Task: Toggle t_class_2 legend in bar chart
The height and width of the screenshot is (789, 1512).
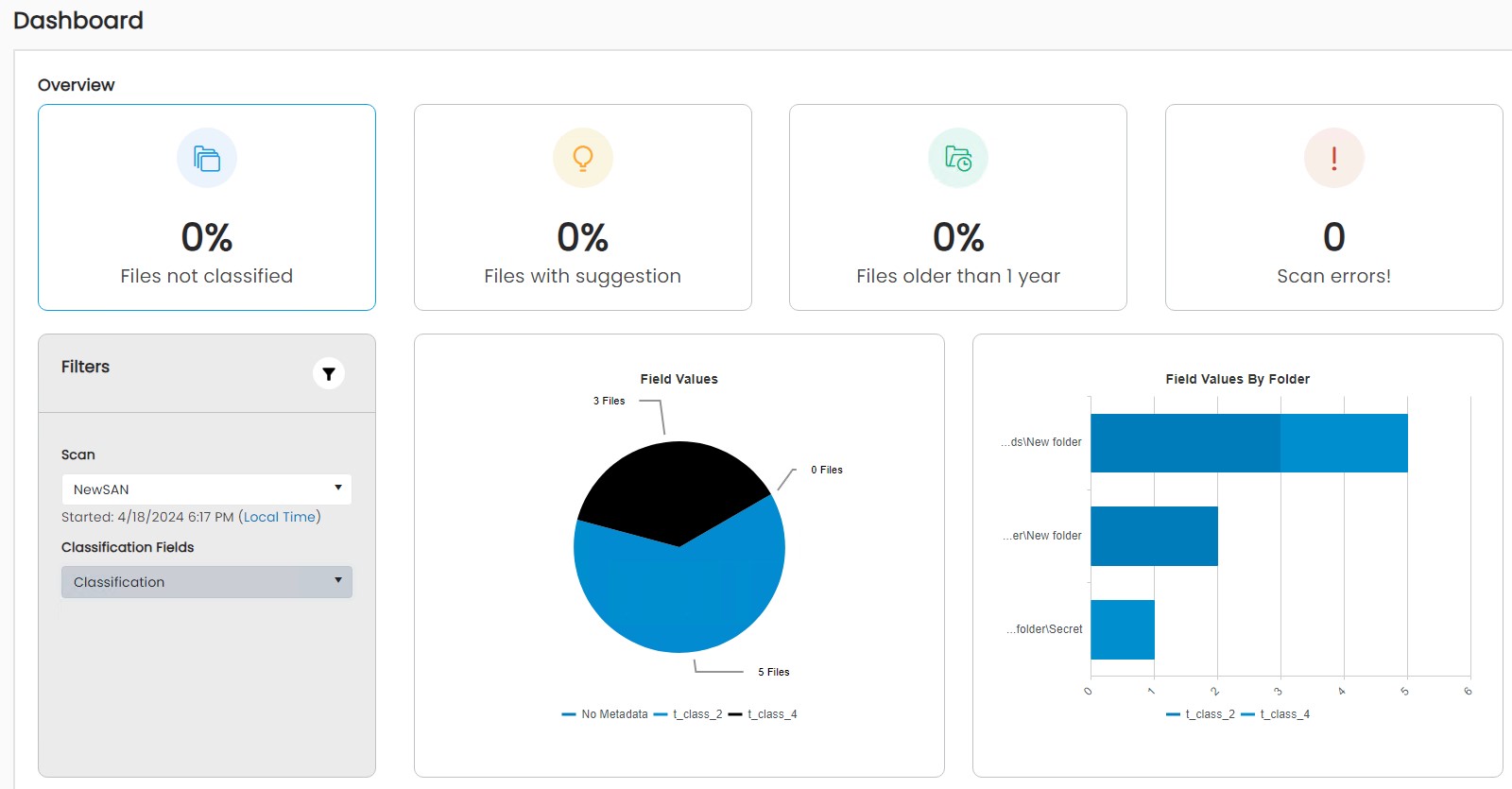Action: pyautogui.click(x=1200, y=714)
